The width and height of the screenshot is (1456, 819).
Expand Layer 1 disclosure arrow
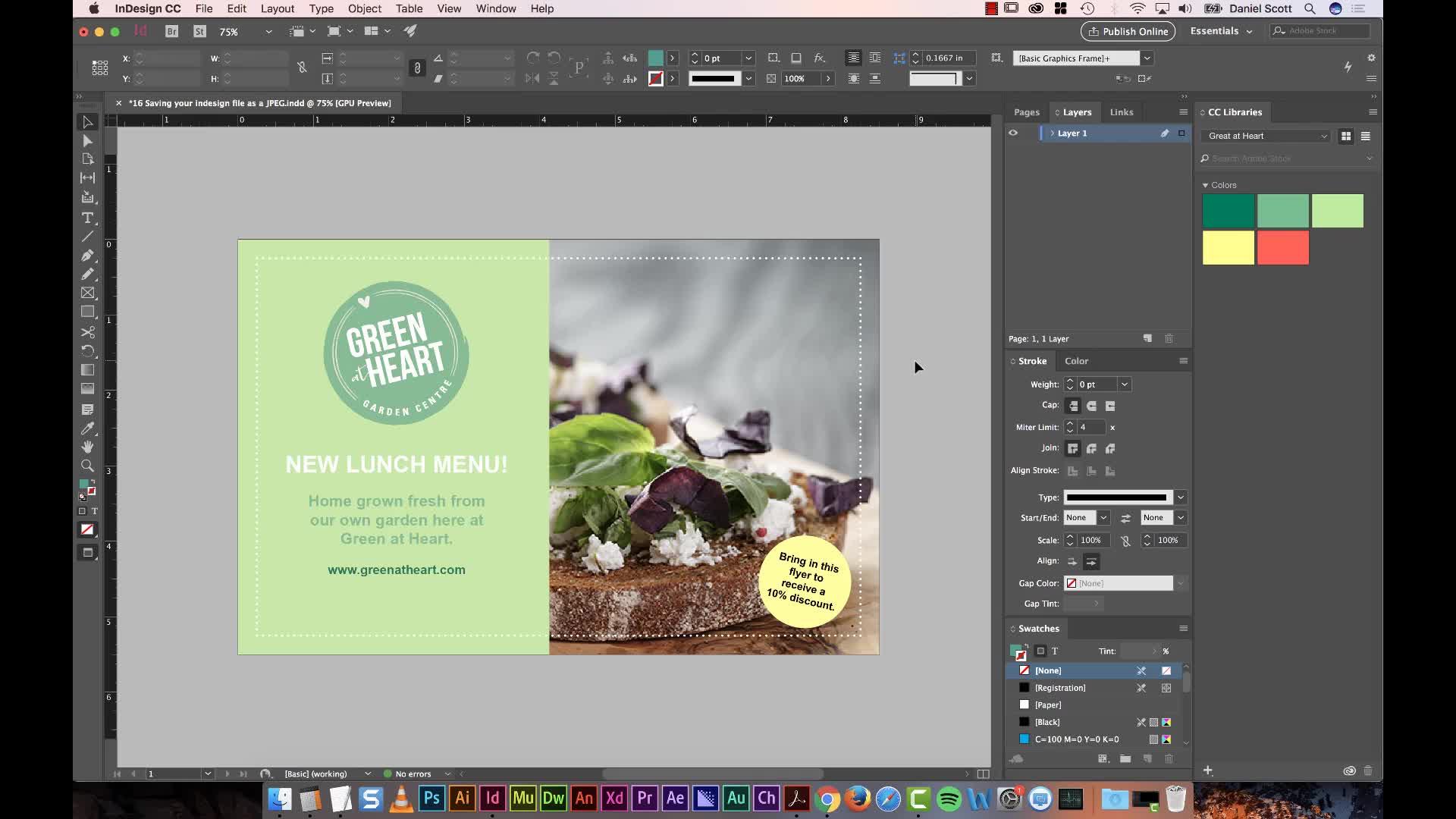click(1052, 133)
